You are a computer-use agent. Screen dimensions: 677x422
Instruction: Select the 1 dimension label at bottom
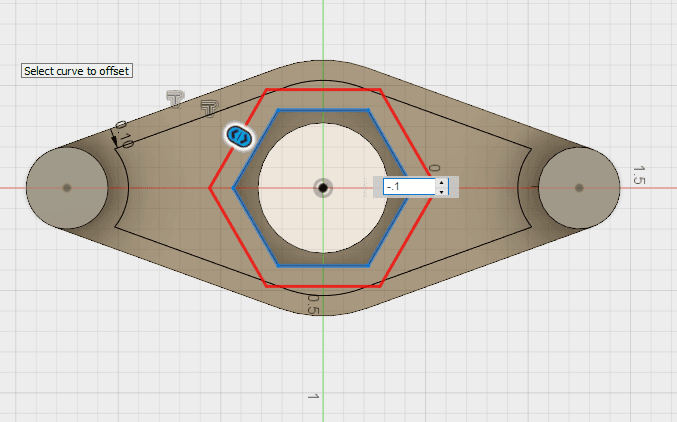pyautogui.click(x=312, y=397)
